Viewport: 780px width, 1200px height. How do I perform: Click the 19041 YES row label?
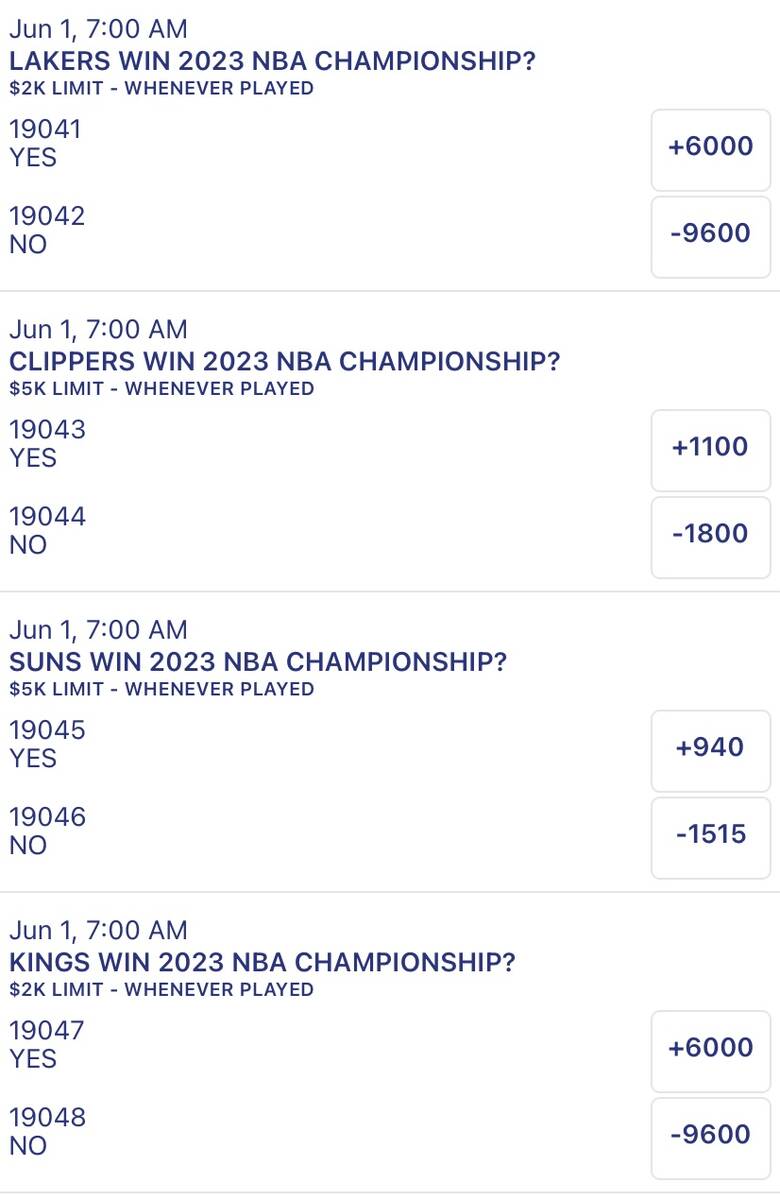(45, 143)
